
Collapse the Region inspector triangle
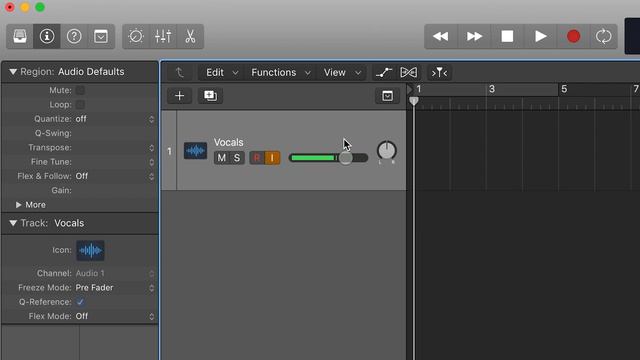click(x=13, y=72)
